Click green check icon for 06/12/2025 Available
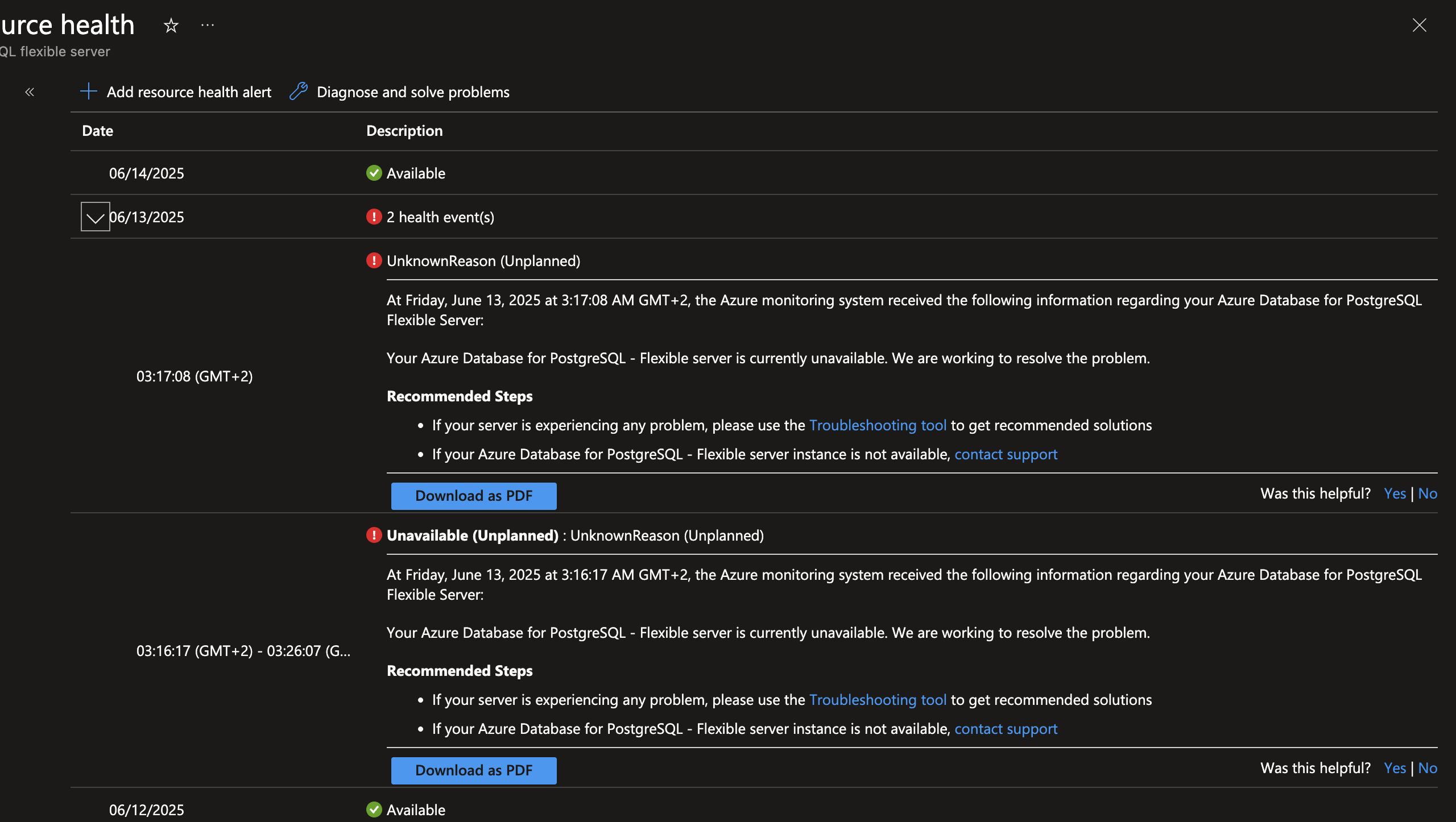The image size is (1456, 822). point(374,809)
